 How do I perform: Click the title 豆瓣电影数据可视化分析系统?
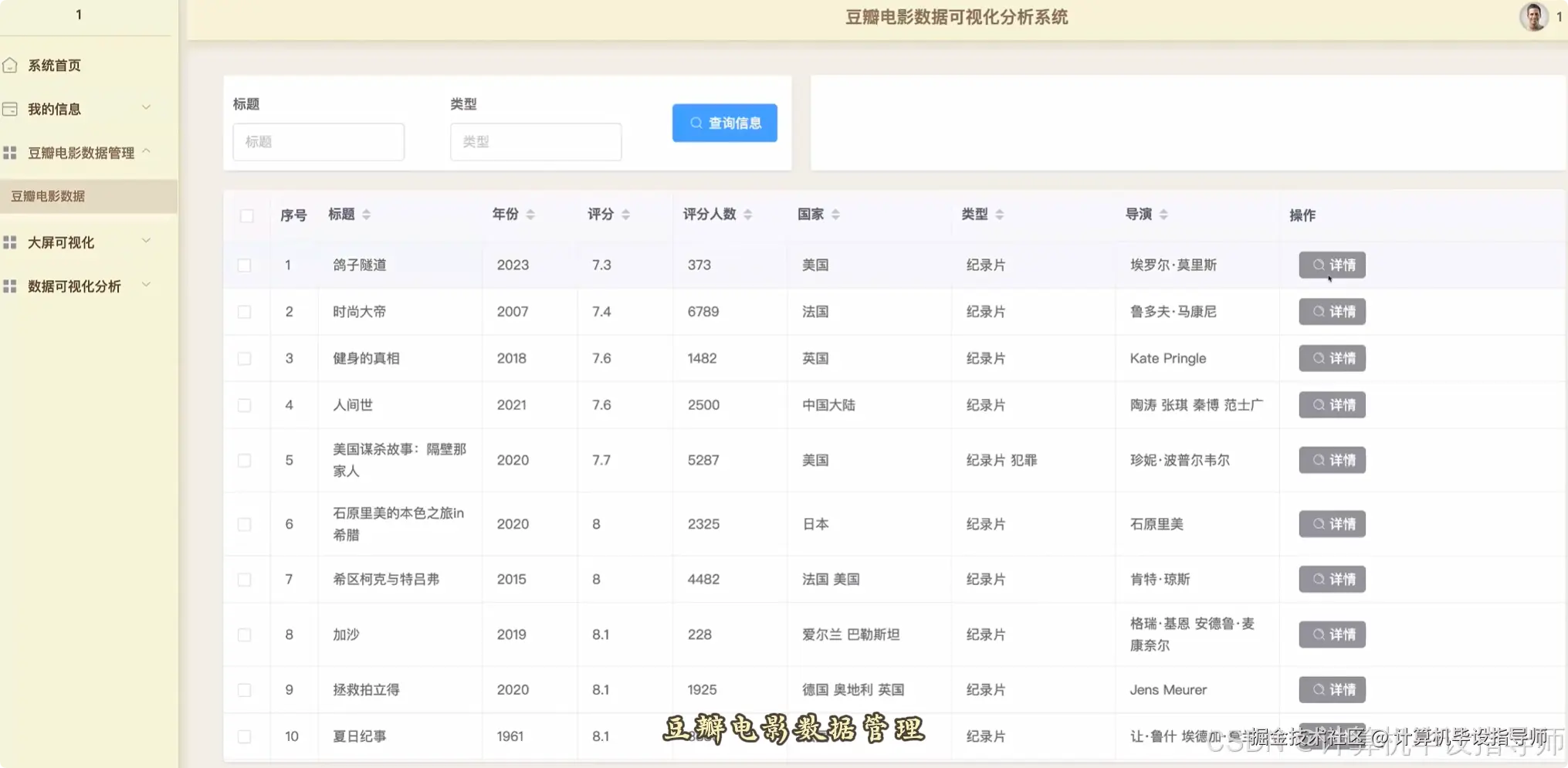click(x=957, y=17)
